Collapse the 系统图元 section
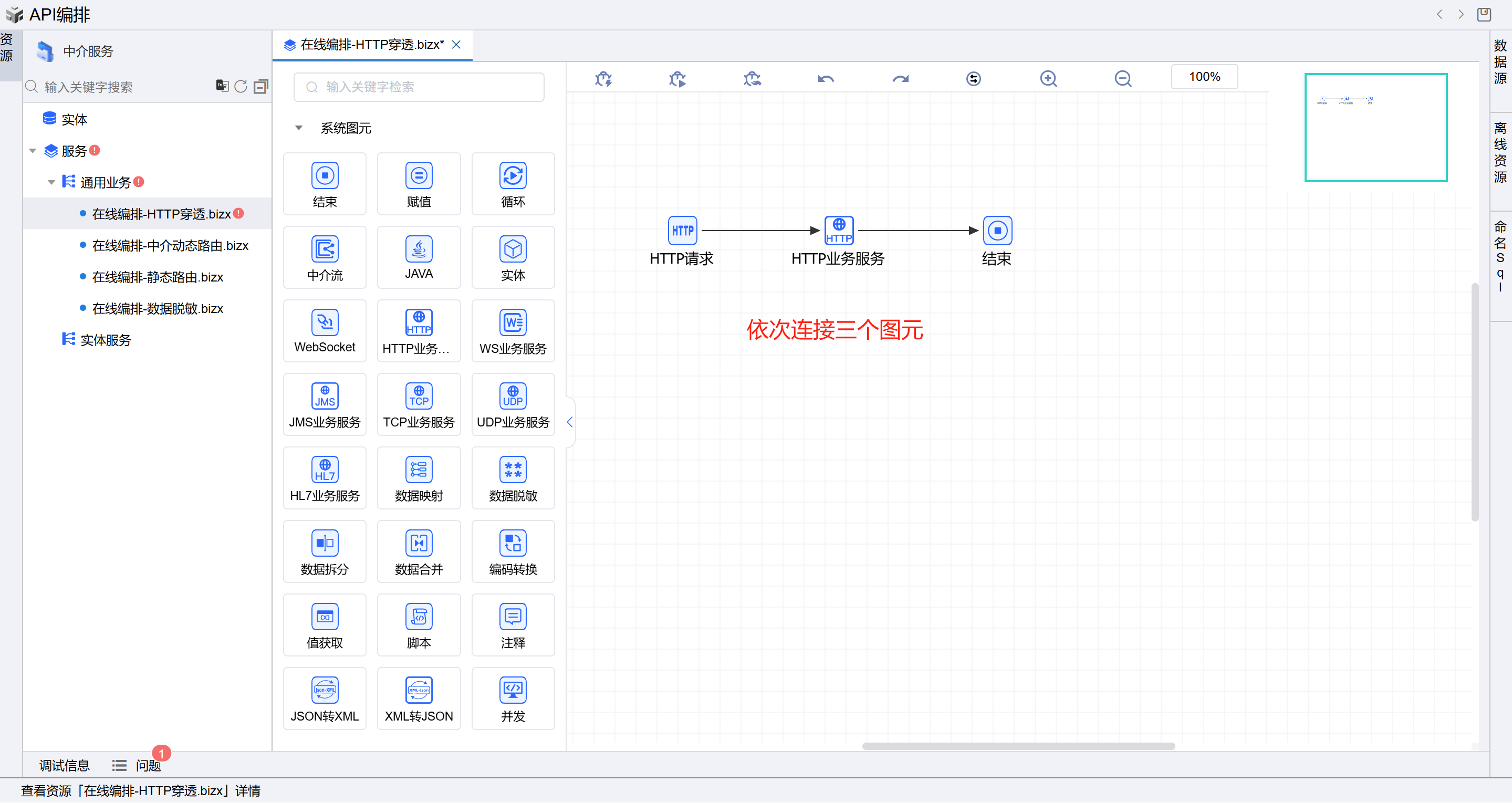The height and width of the screenshot is (803, 1512). click(x=299, y=128)
